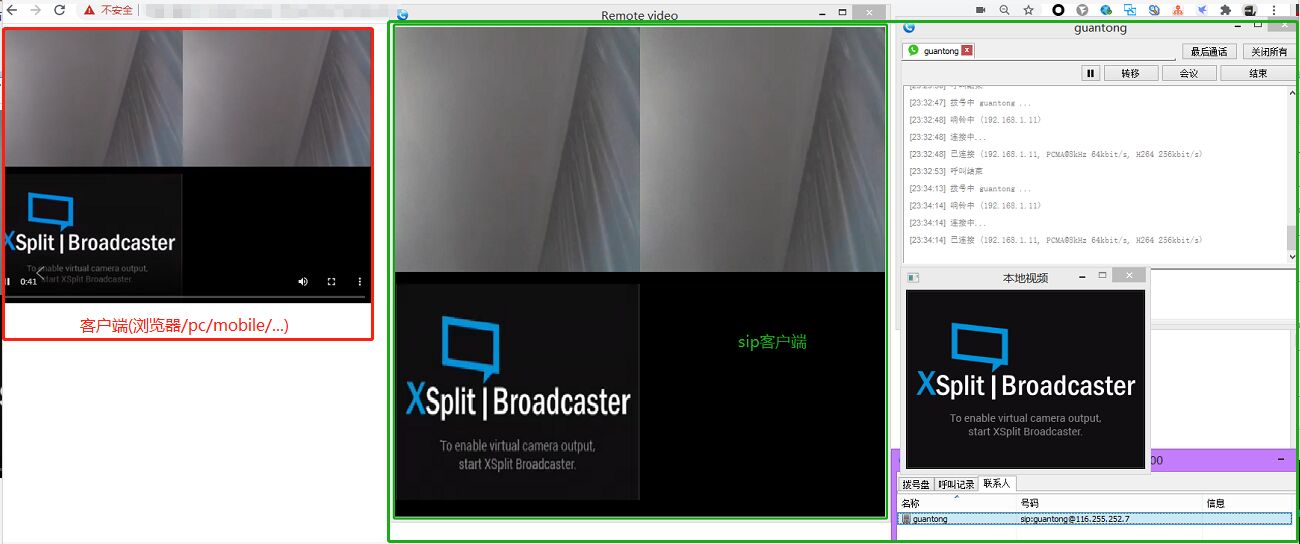This screenshot has height=544, width=1300.
Task: Click the last 已连接 log line at 23:34:14
Action: [x=1055, y=240]
